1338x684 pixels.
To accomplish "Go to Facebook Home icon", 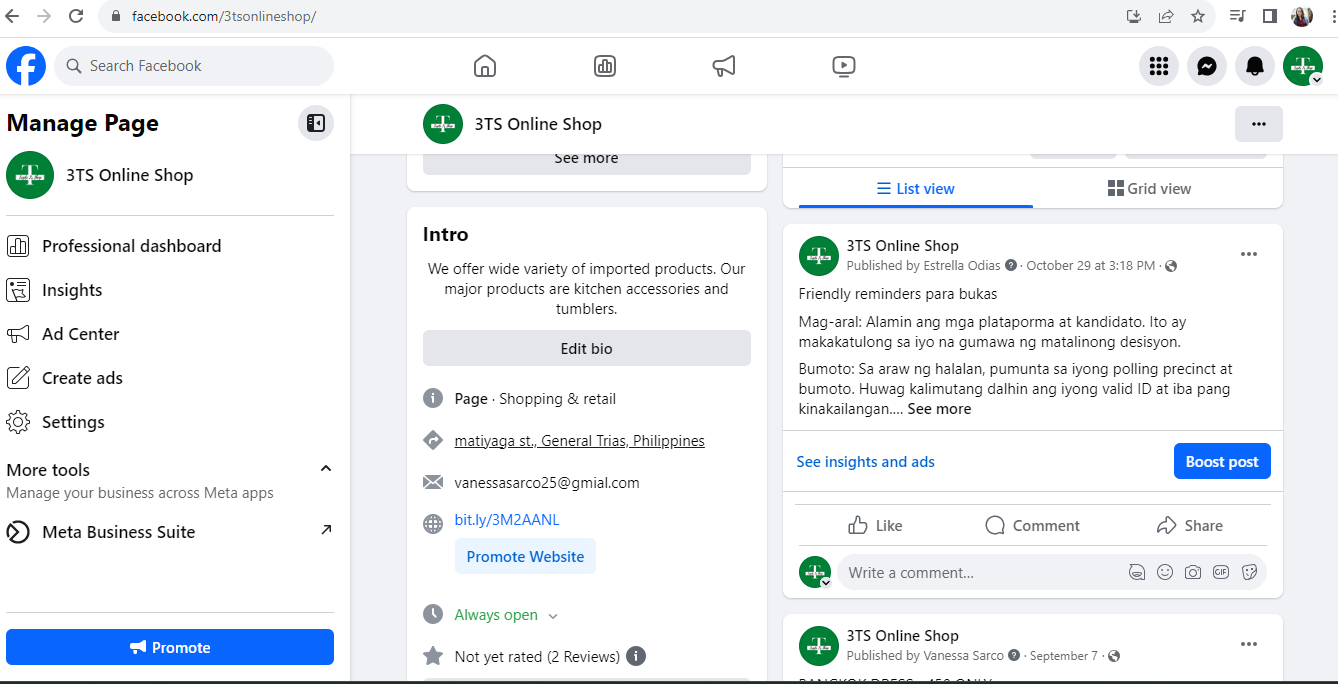I will click(485, 66).
